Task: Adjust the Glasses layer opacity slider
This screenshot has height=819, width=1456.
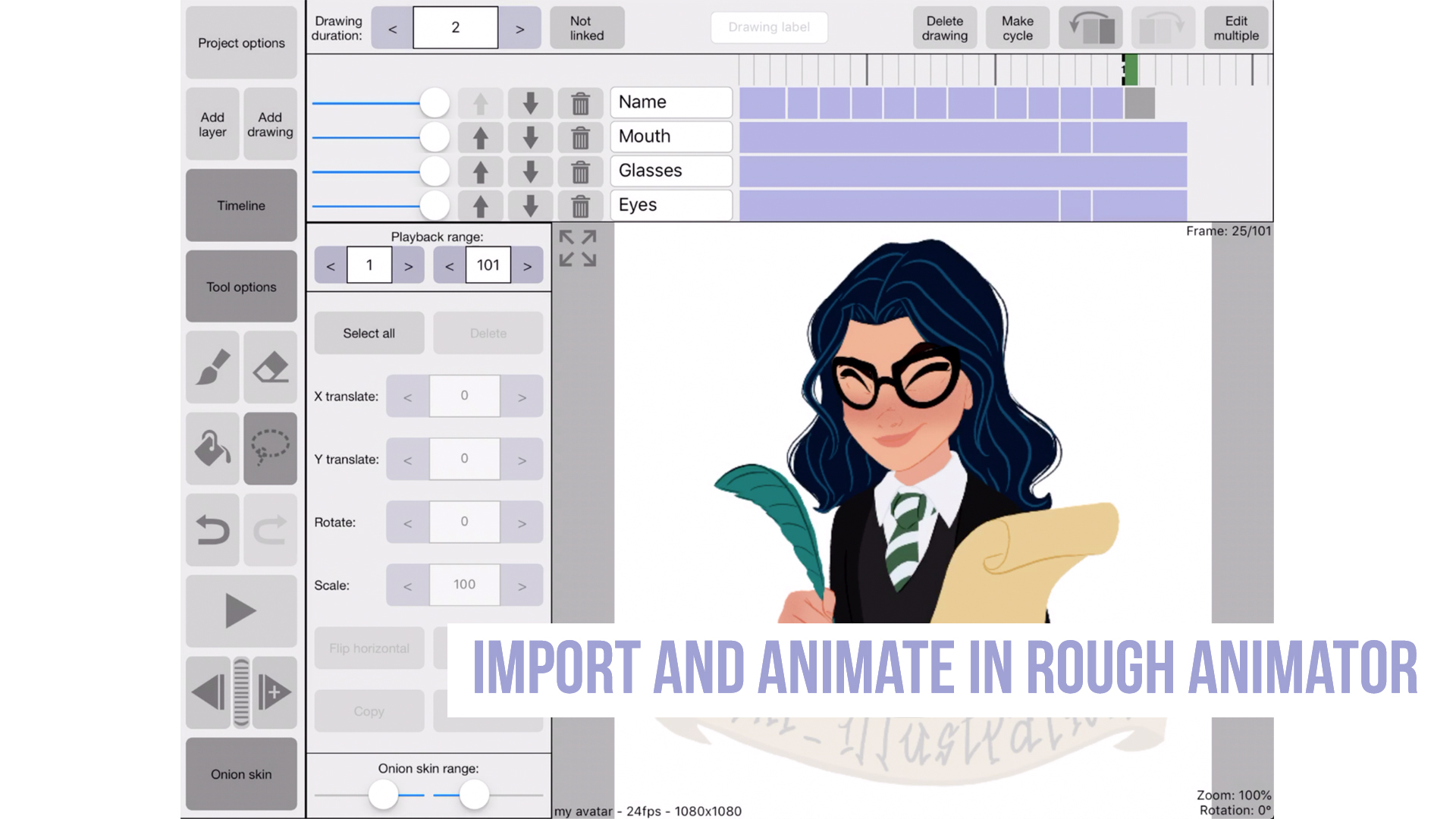Action: pyautogui.click(x=435, y=171)
